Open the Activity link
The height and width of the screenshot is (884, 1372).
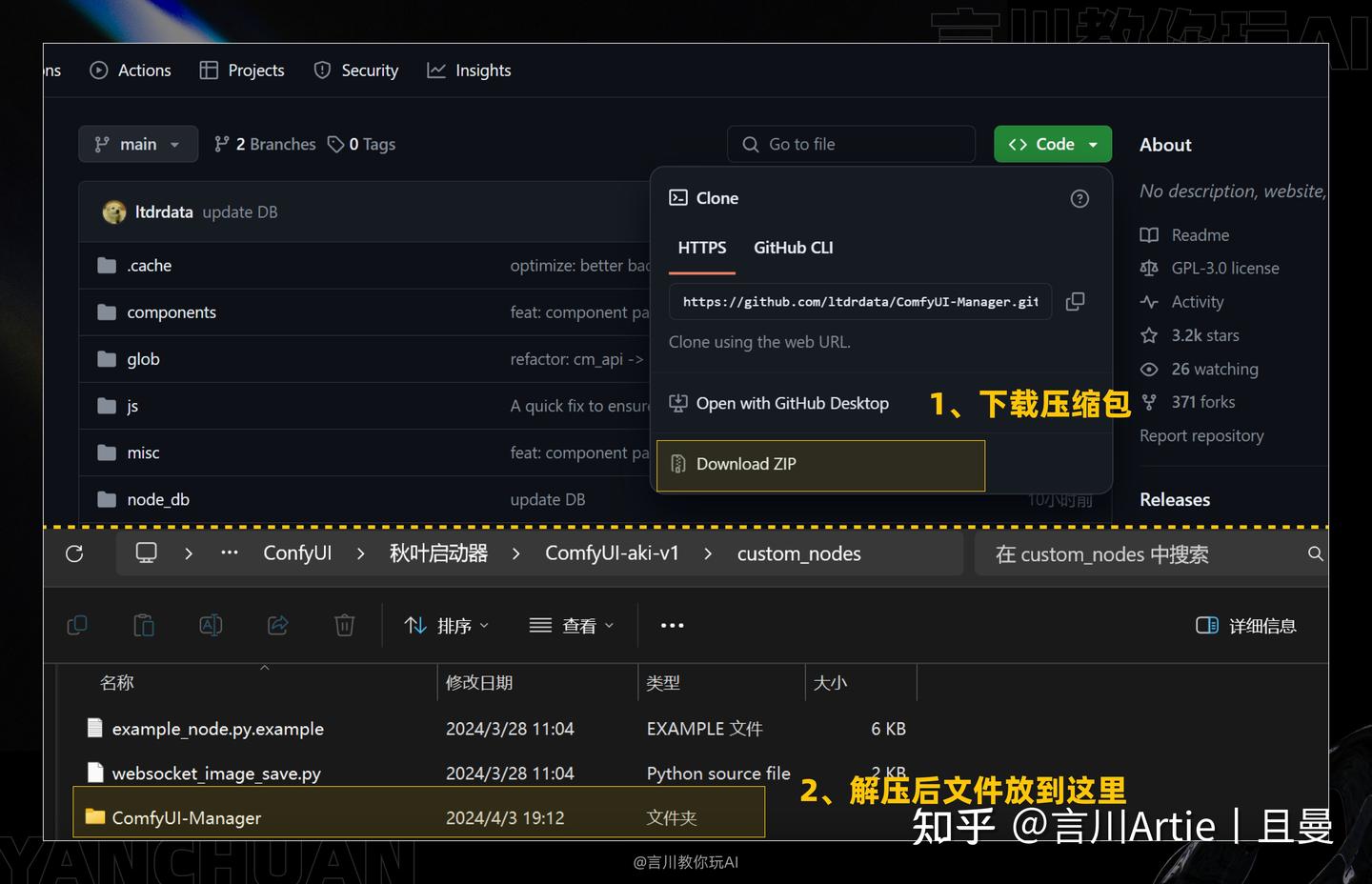[1181, 302]
